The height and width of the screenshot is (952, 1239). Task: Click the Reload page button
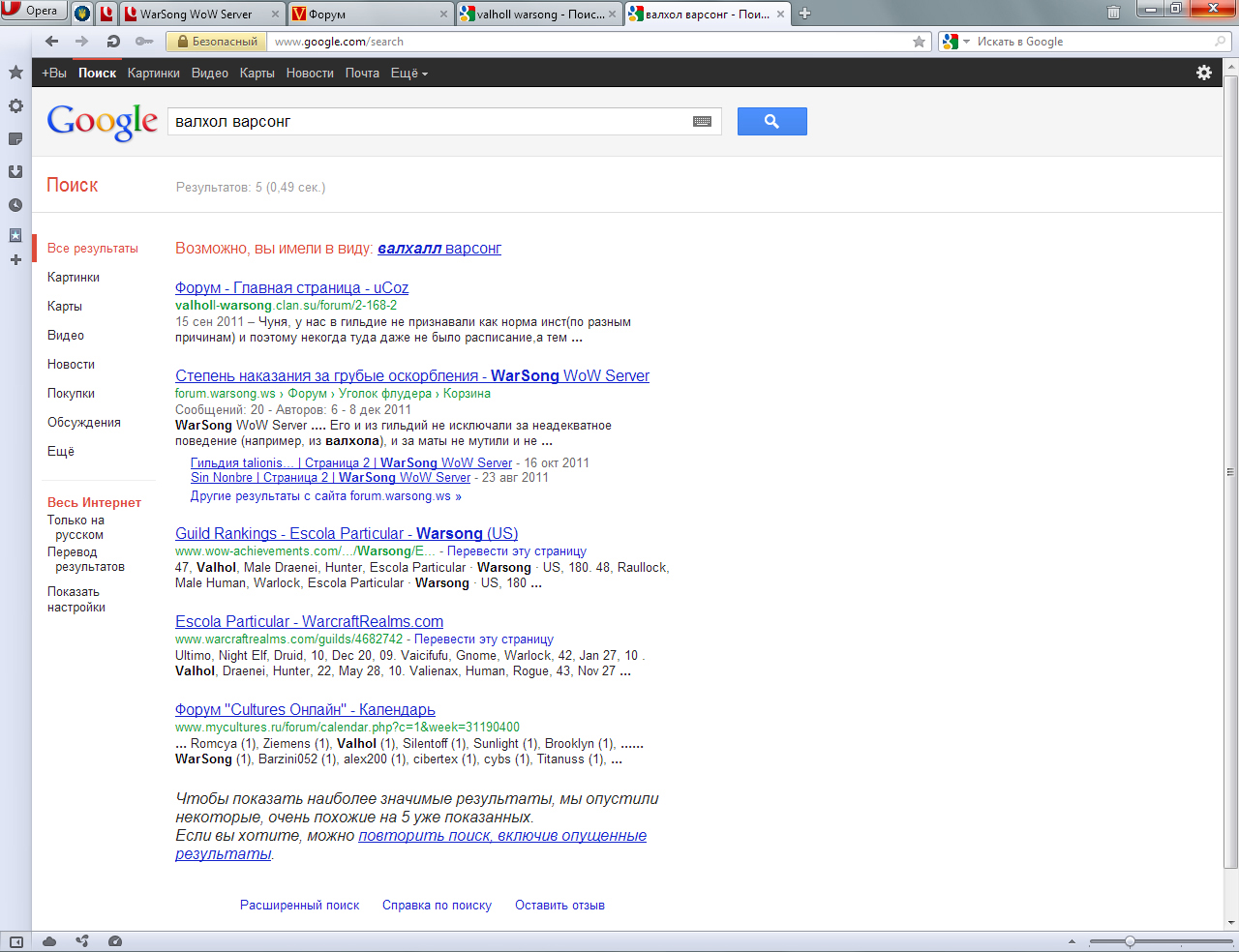(x=113, y=42)
